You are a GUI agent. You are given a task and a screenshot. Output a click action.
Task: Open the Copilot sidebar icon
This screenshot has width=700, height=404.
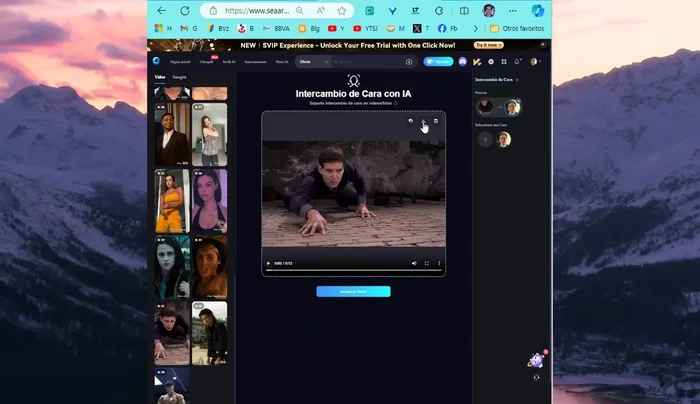coord(538,11)
